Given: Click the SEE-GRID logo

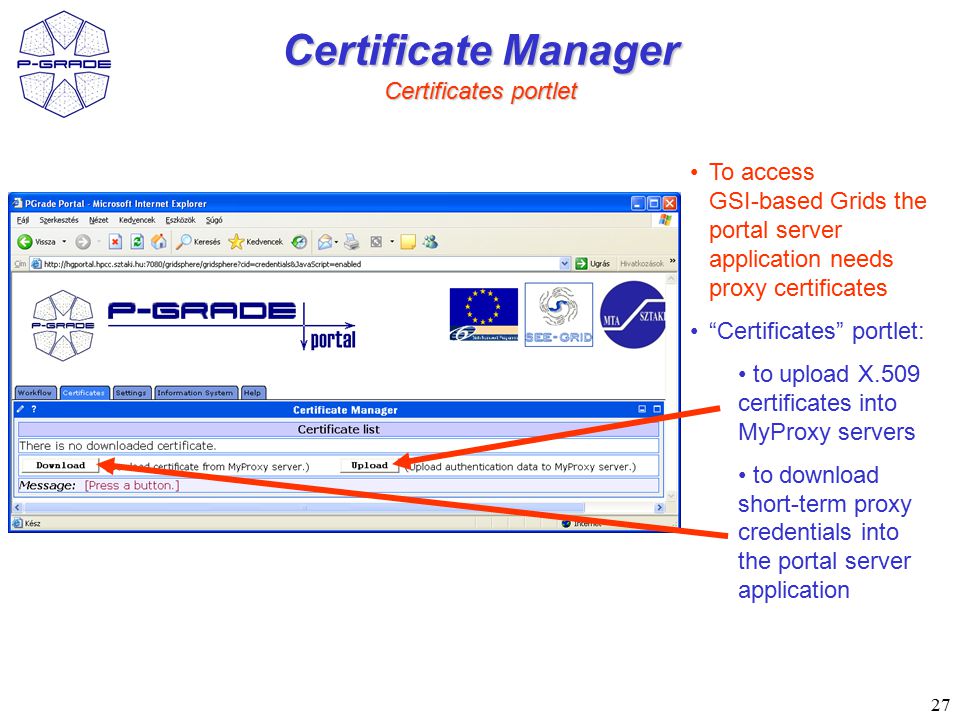Looking at the screenshot, I should [x=558, y=315].
